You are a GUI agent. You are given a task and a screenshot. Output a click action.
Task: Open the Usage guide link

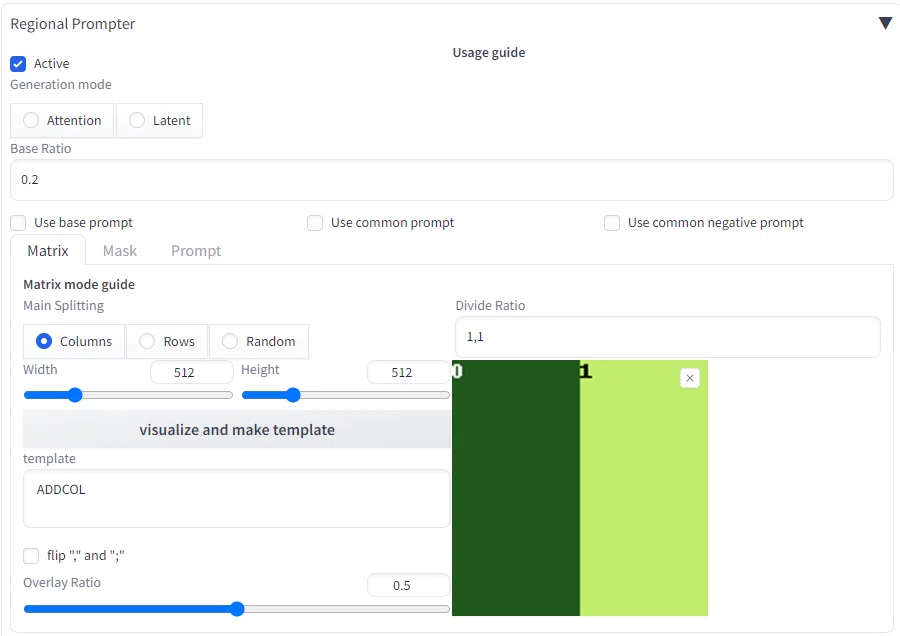(x=488, y=53)
